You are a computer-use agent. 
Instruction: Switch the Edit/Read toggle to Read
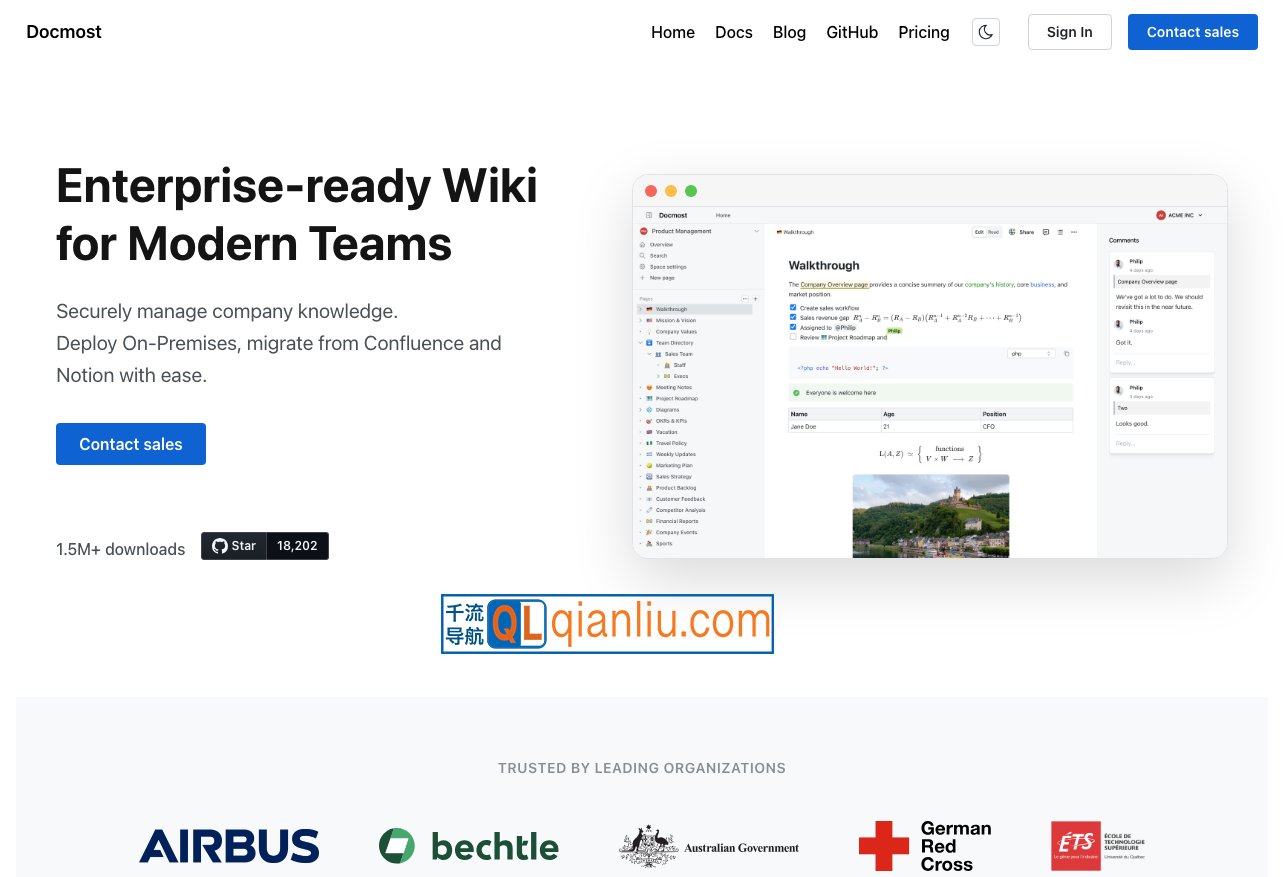(x=994, y=232)
